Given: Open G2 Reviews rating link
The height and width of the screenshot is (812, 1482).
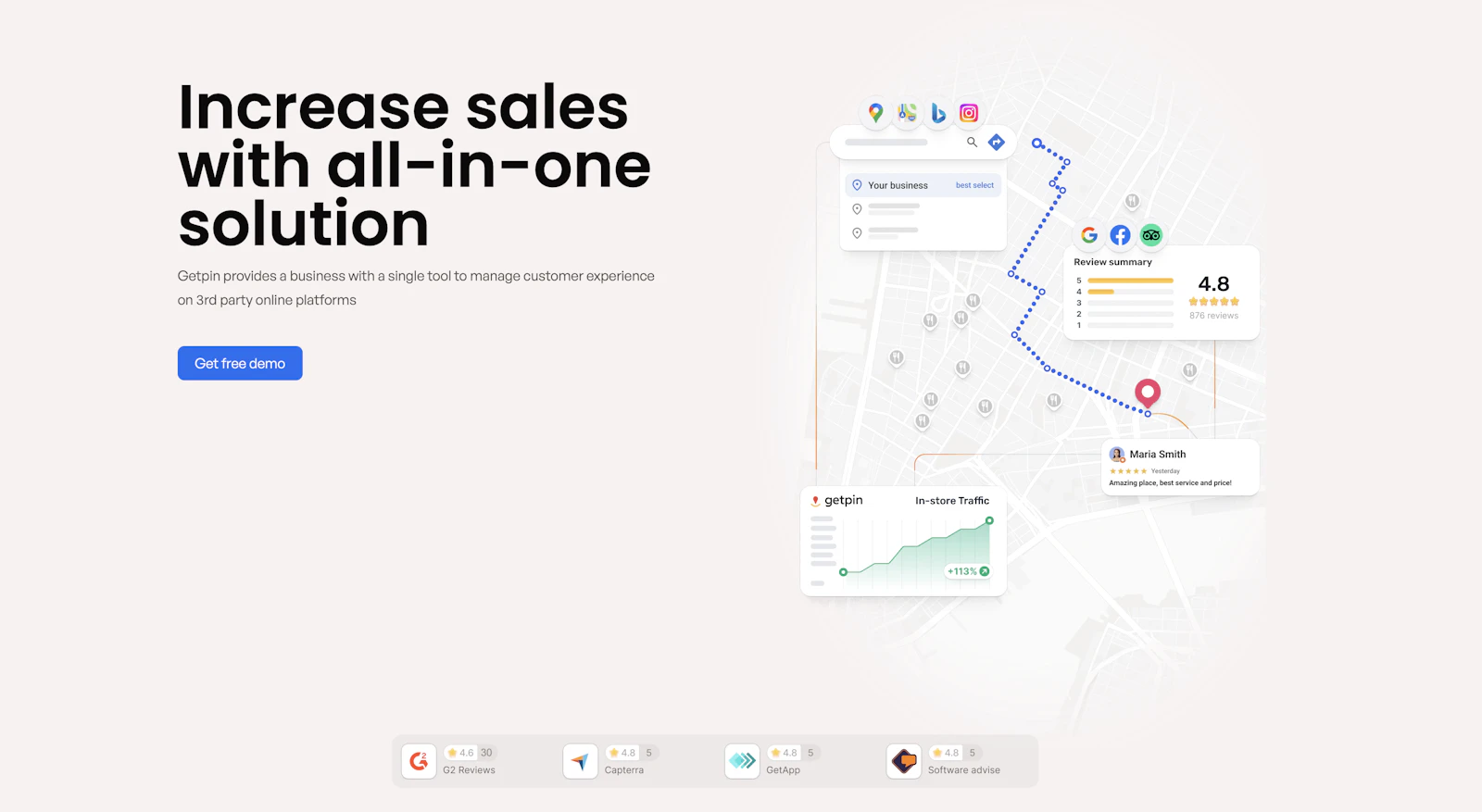Looking at the screenshot, I should pos(469,770).
